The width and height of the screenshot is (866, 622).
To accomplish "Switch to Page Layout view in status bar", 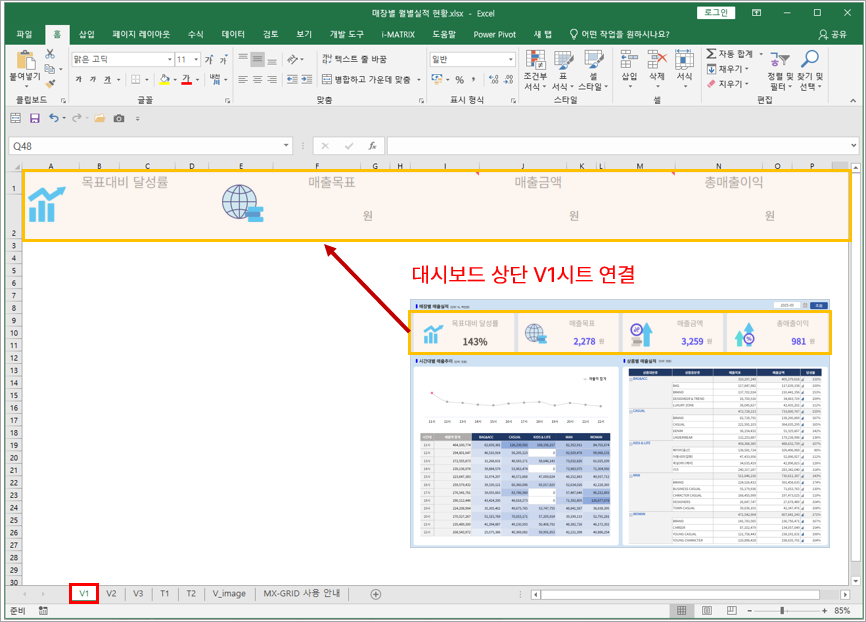I will [x=705, y=610].
